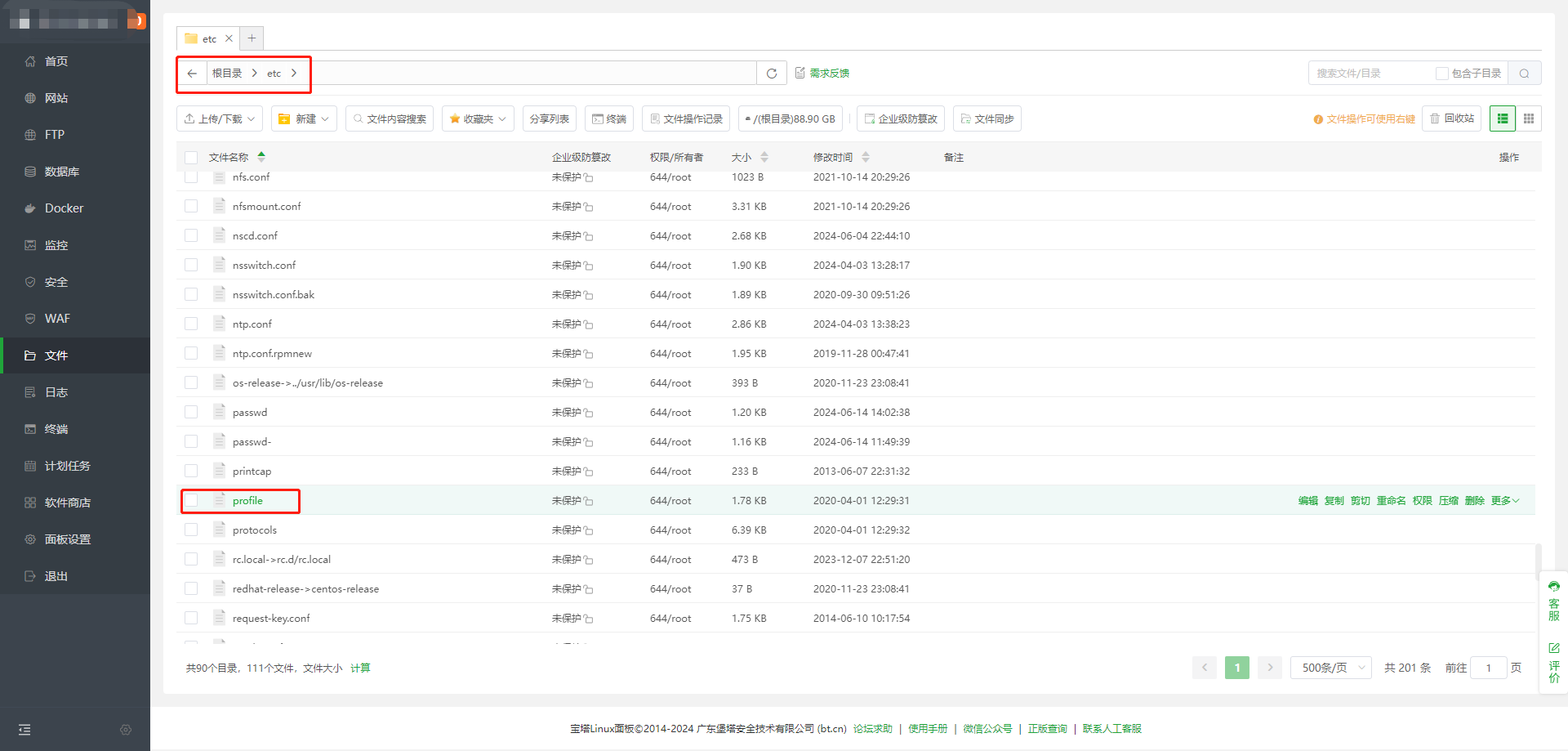
Task: Add a new tab with plus icon
Action: tap(252, 38)
